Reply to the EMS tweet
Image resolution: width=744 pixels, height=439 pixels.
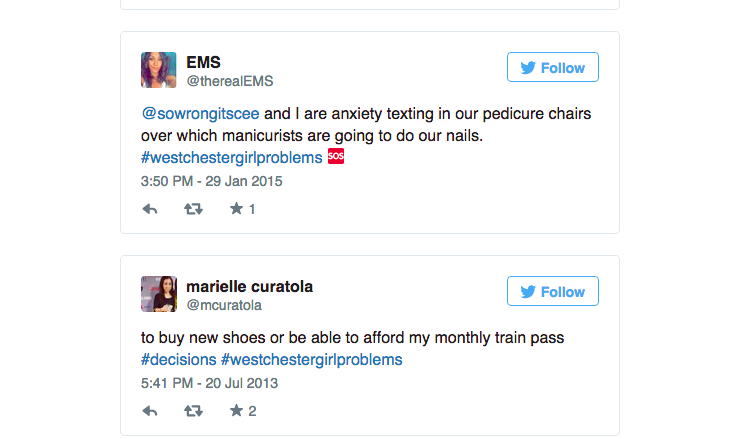click(x=150, y=209)
